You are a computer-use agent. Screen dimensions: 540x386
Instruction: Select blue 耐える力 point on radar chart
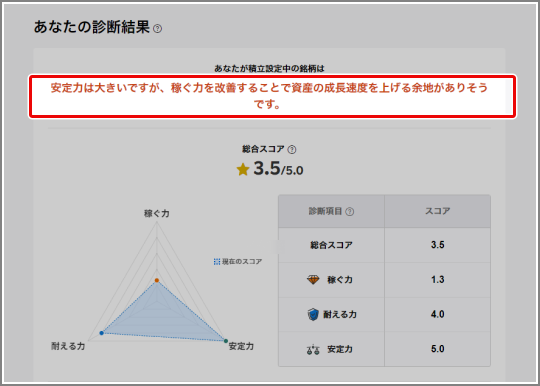tap(101, 333)
